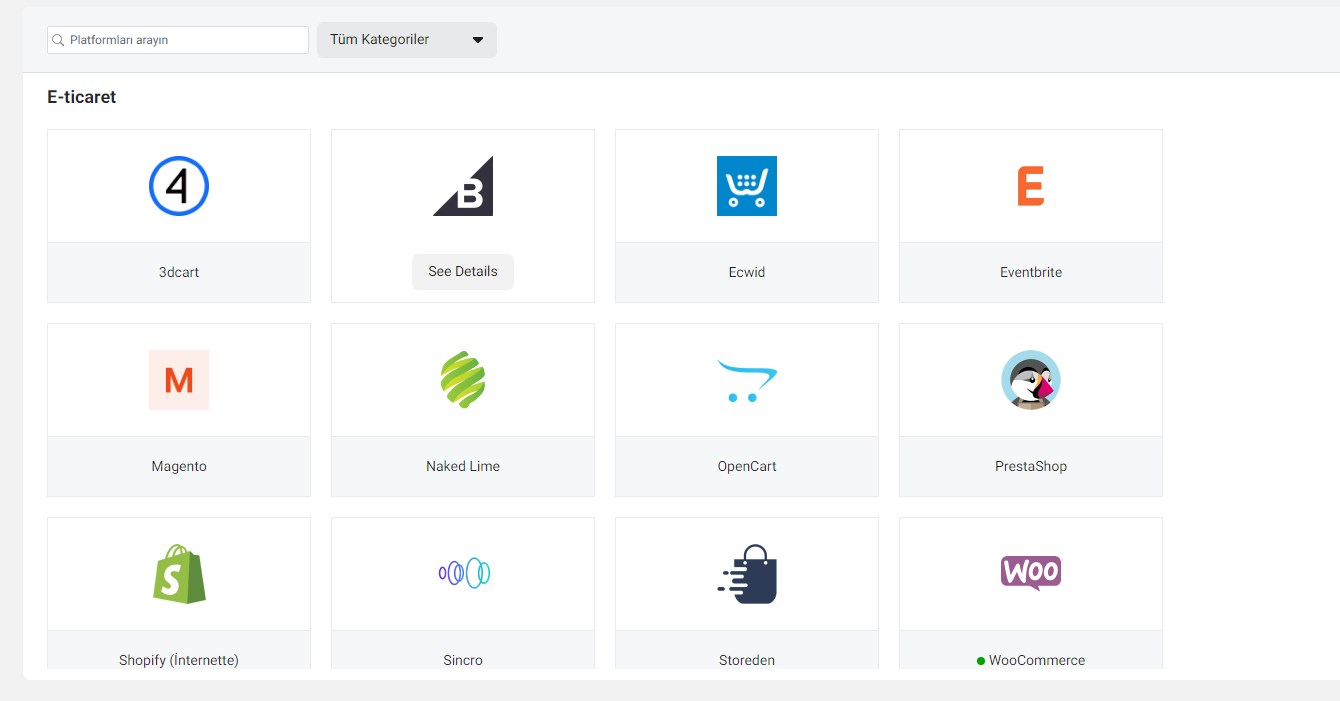1340x701 pixels.
Task: Open the PrestaShop puffin logo
Action: [1031, 380]
